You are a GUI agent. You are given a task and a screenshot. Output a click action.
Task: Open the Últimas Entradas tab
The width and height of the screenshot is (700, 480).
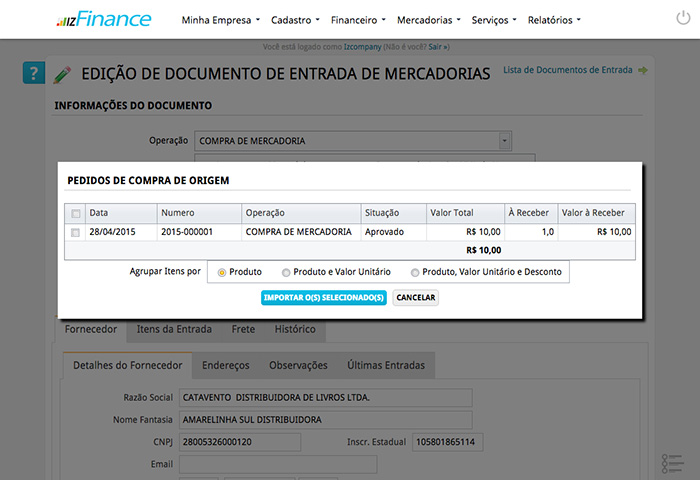(x=385, y=366)
